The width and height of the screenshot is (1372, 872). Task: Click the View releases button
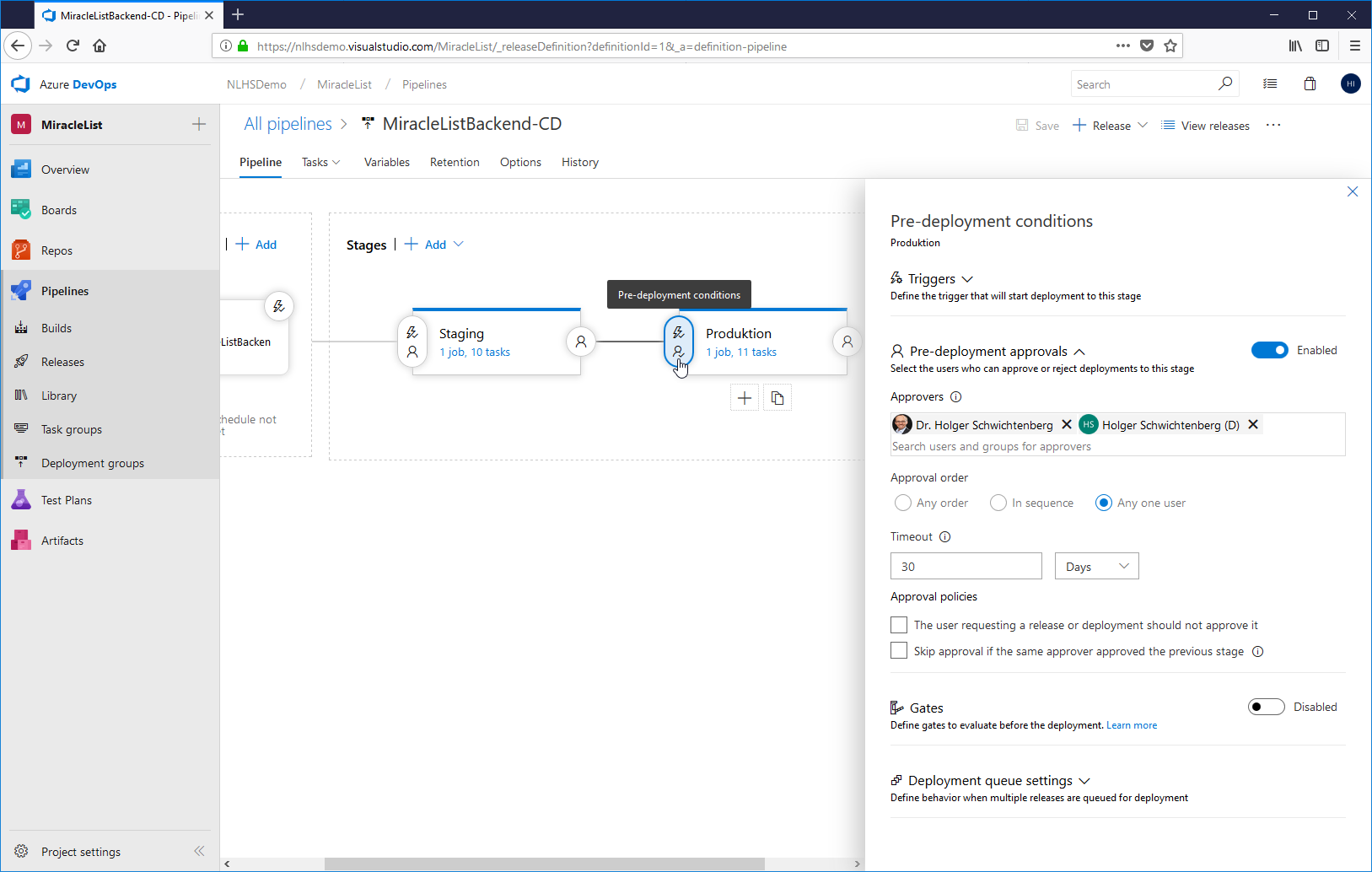pos(1206,126)
